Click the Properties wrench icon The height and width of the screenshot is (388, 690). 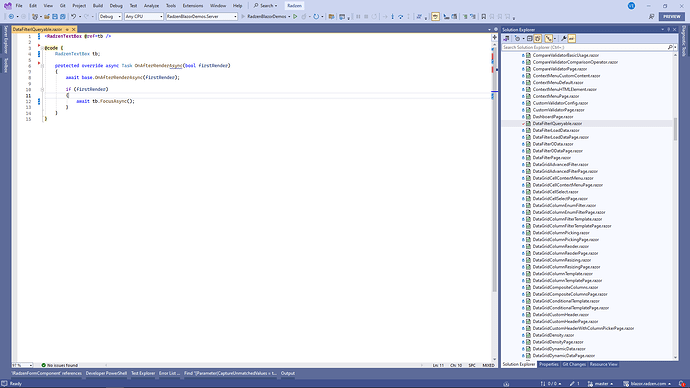(x=564, y=38)
